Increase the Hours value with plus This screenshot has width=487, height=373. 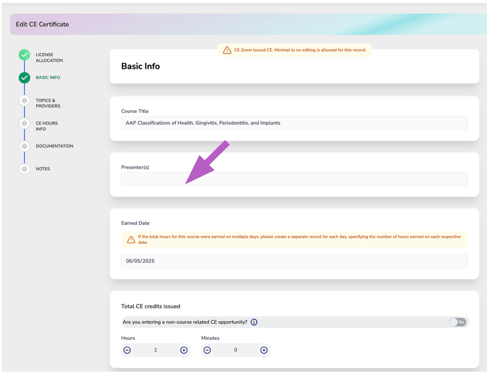[x=184, y=350]
